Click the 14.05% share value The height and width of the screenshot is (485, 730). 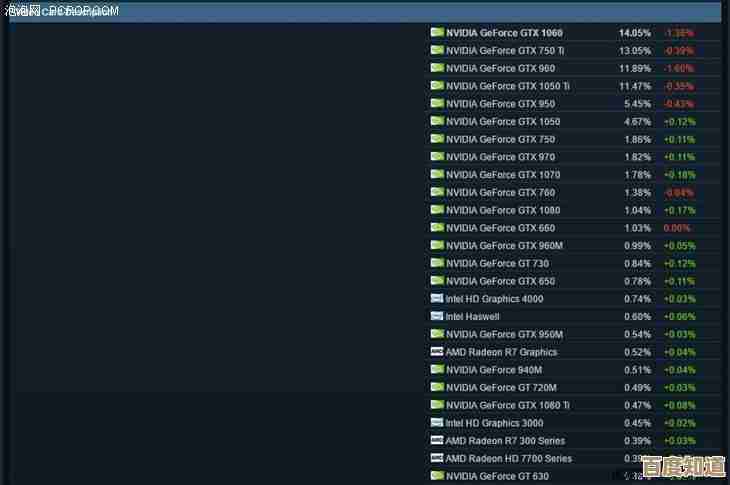click(x=634, y=33)
